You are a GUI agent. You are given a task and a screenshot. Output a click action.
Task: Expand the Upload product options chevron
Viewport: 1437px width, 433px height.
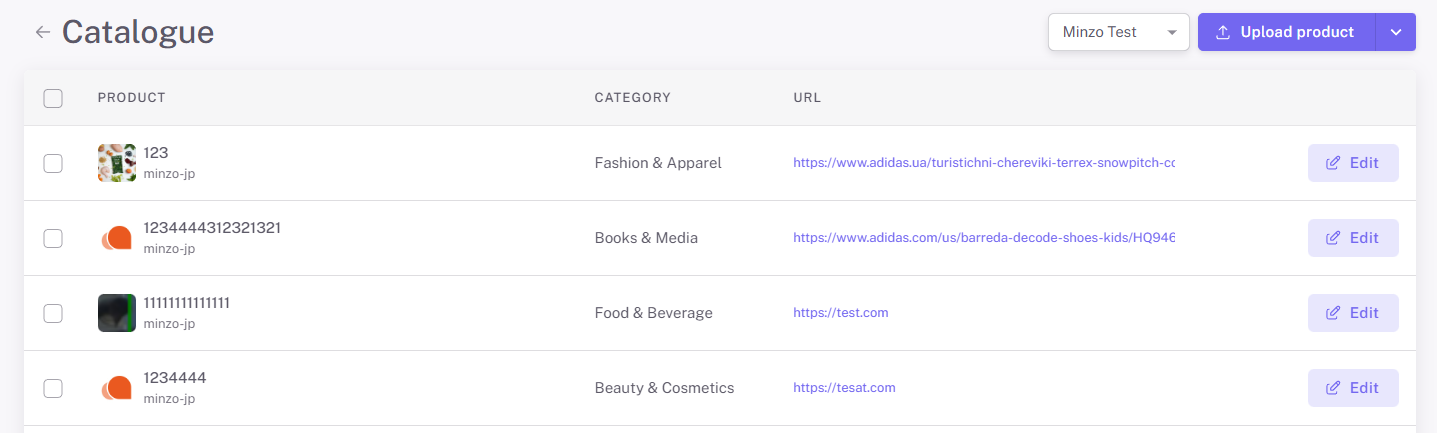[1396, 32]
